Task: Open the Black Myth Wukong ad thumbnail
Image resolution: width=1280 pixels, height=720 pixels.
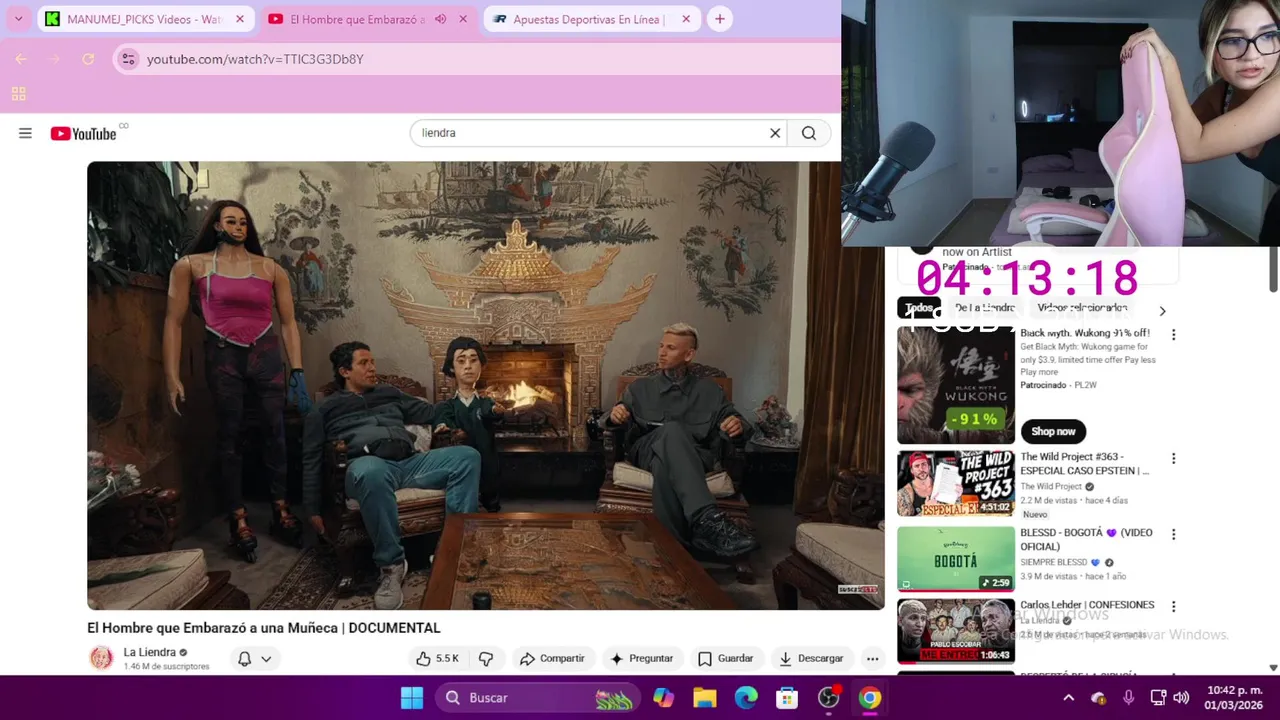Action: click(x=956, y=385)
